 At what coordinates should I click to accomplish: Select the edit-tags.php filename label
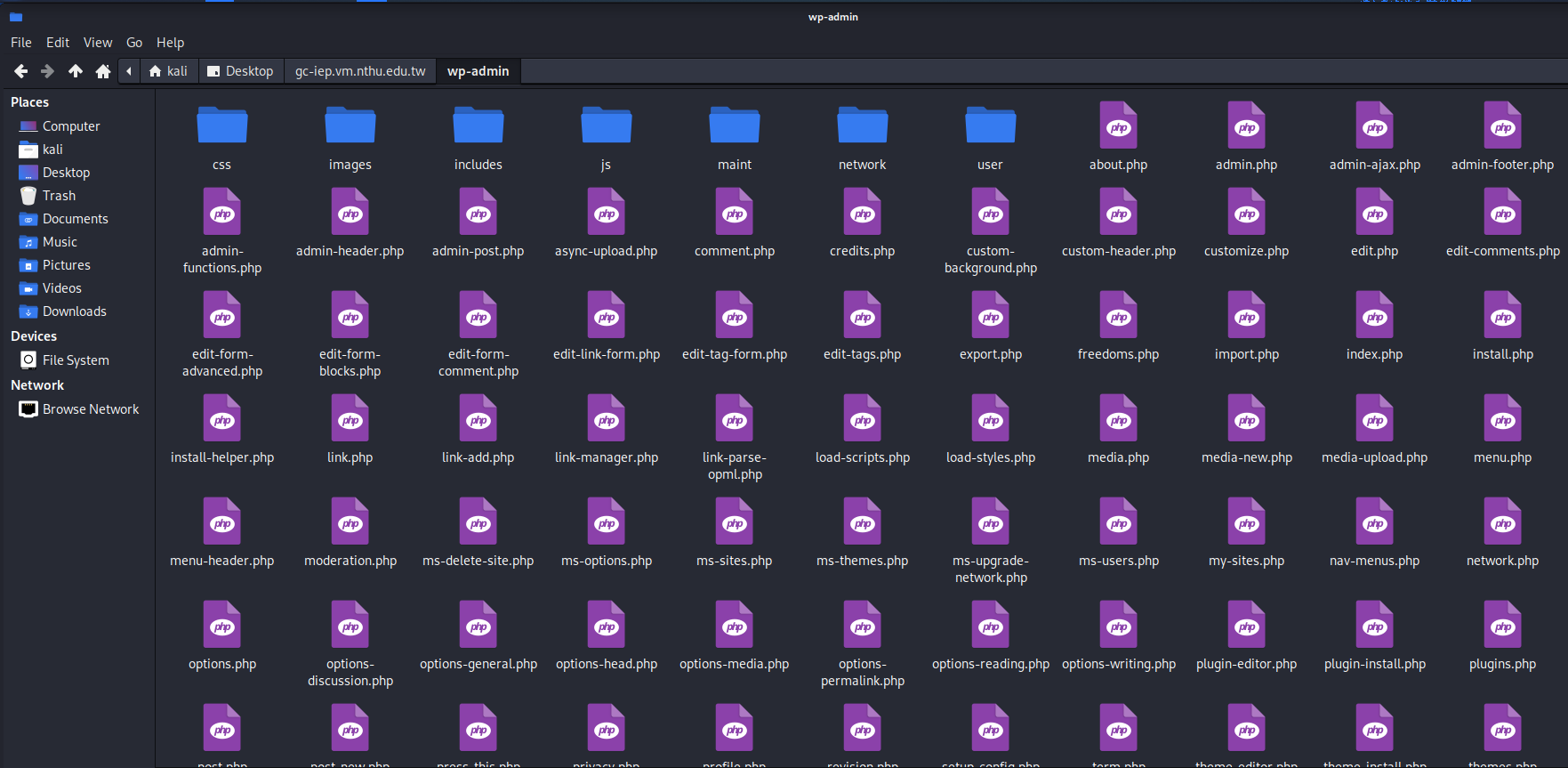tap(863, 354)
